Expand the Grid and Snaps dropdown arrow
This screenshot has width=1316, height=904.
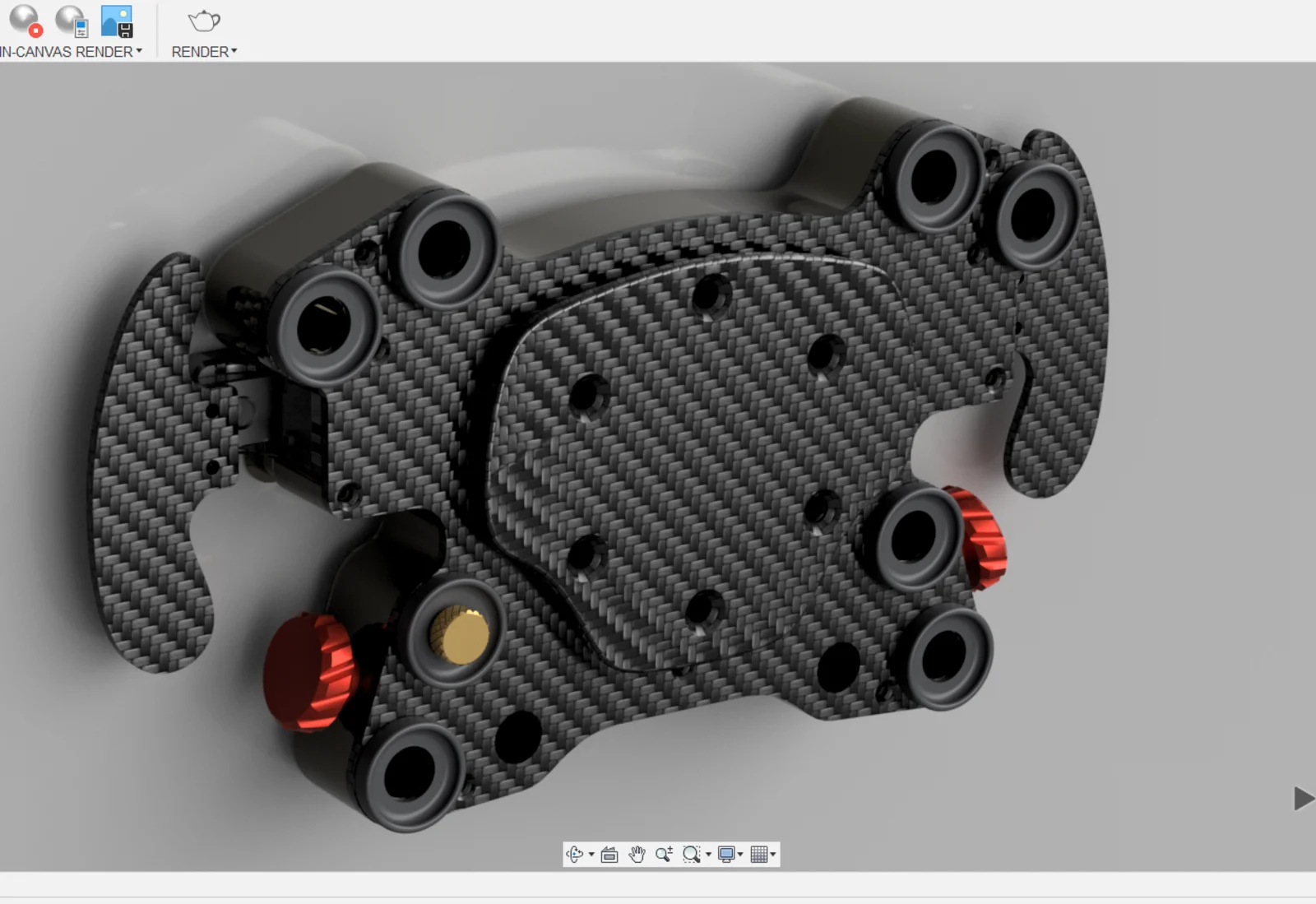[773, 855]
